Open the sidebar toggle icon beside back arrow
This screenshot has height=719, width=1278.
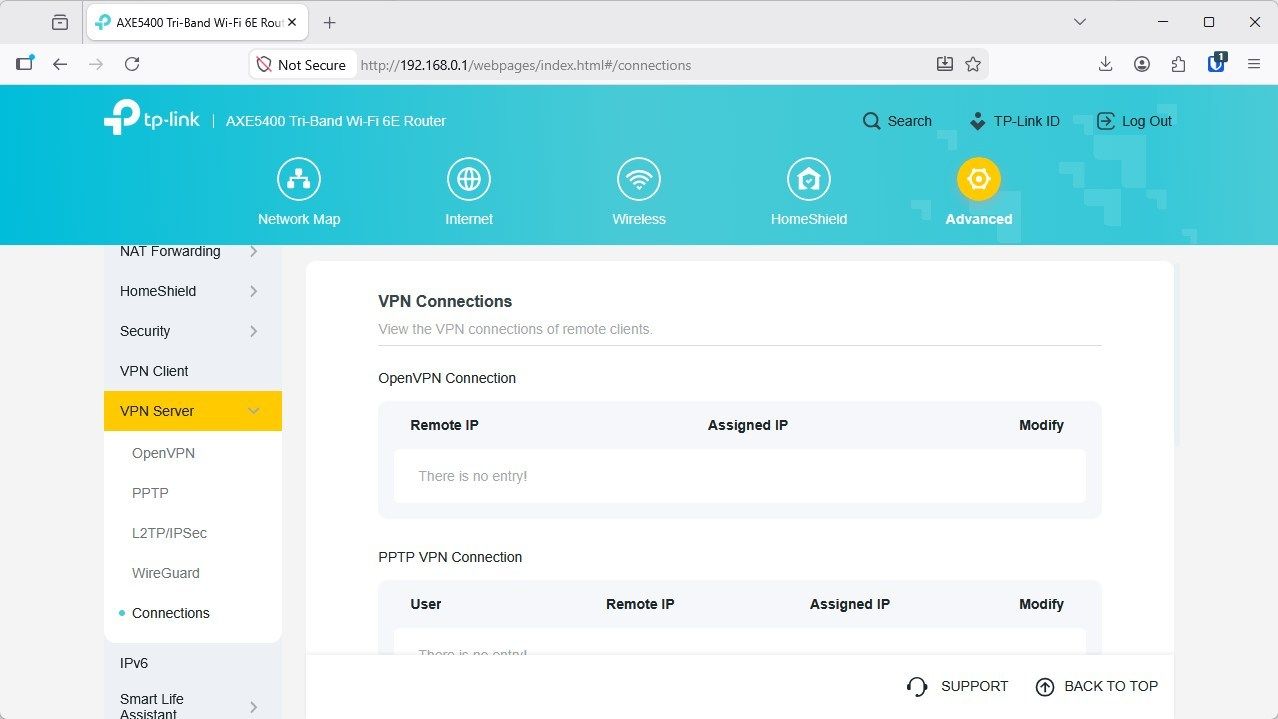tap(24, 63)
